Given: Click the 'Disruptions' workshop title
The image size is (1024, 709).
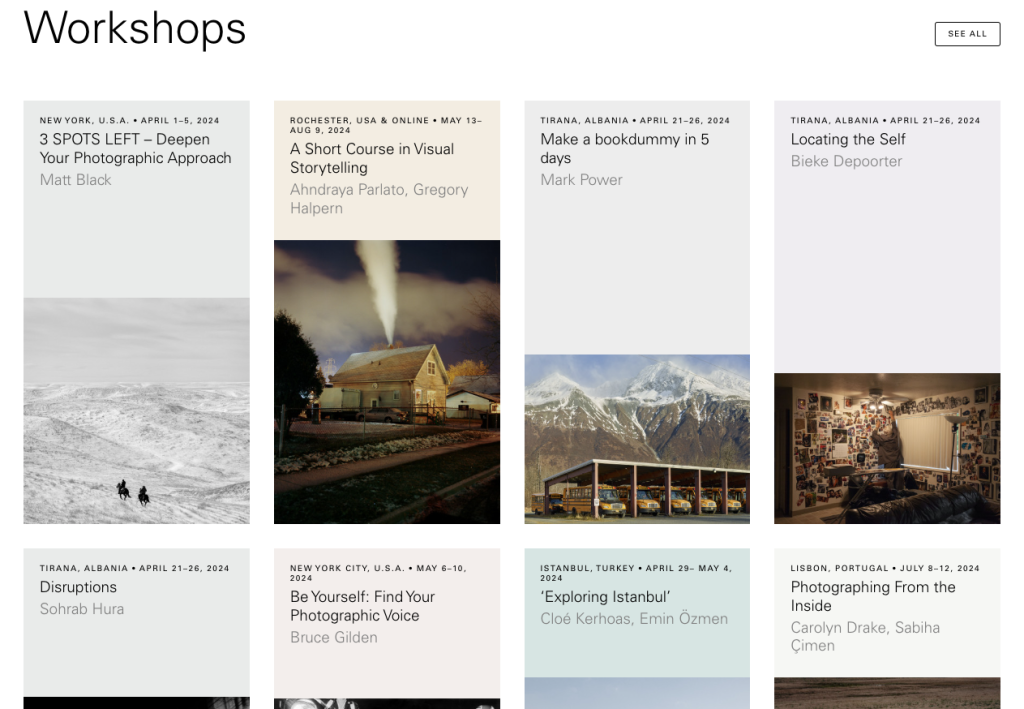Looking at the screenshot, I should (78, 587).
